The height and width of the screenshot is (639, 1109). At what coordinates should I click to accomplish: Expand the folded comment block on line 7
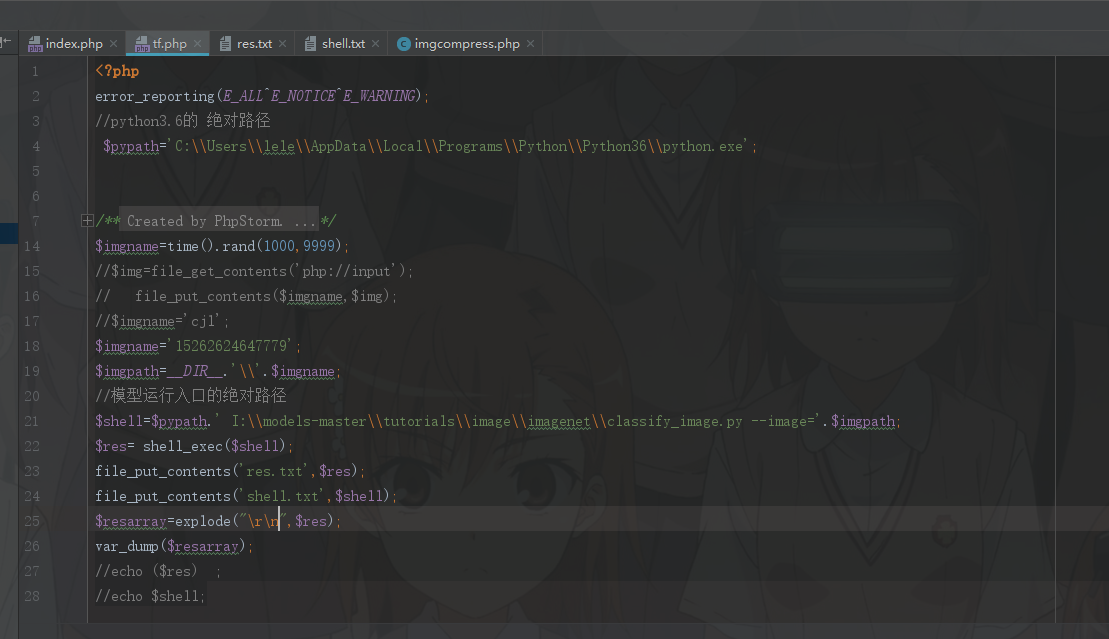88,221
